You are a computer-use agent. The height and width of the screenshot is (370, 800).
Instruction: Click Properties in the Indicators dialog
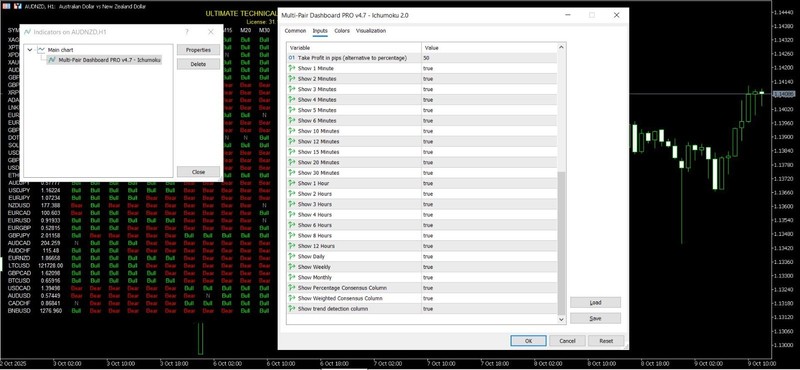(198, 50)
